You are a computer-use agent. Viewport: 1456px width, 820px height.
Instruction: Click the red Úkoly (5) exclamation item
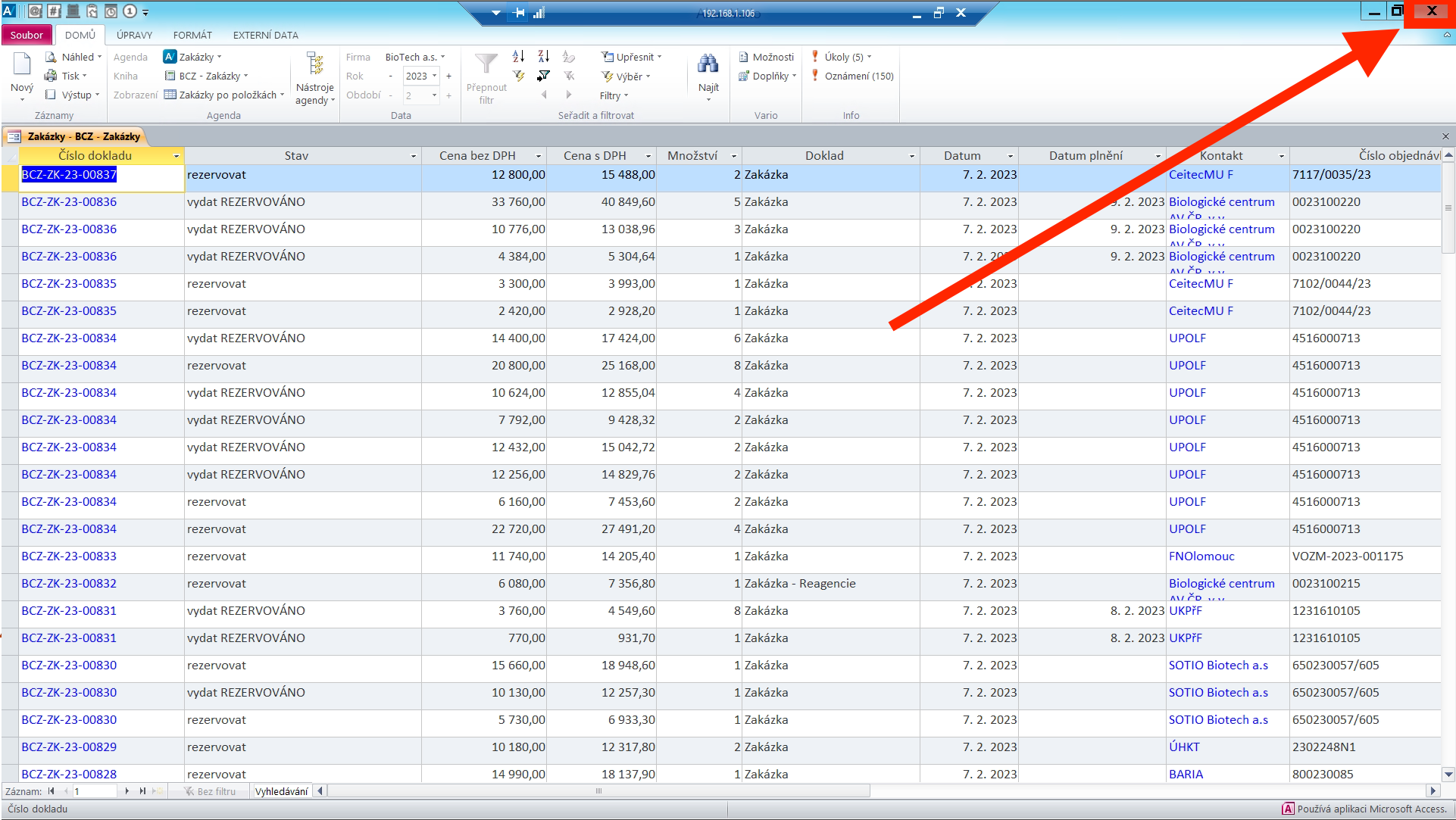[x=841, y=57]
